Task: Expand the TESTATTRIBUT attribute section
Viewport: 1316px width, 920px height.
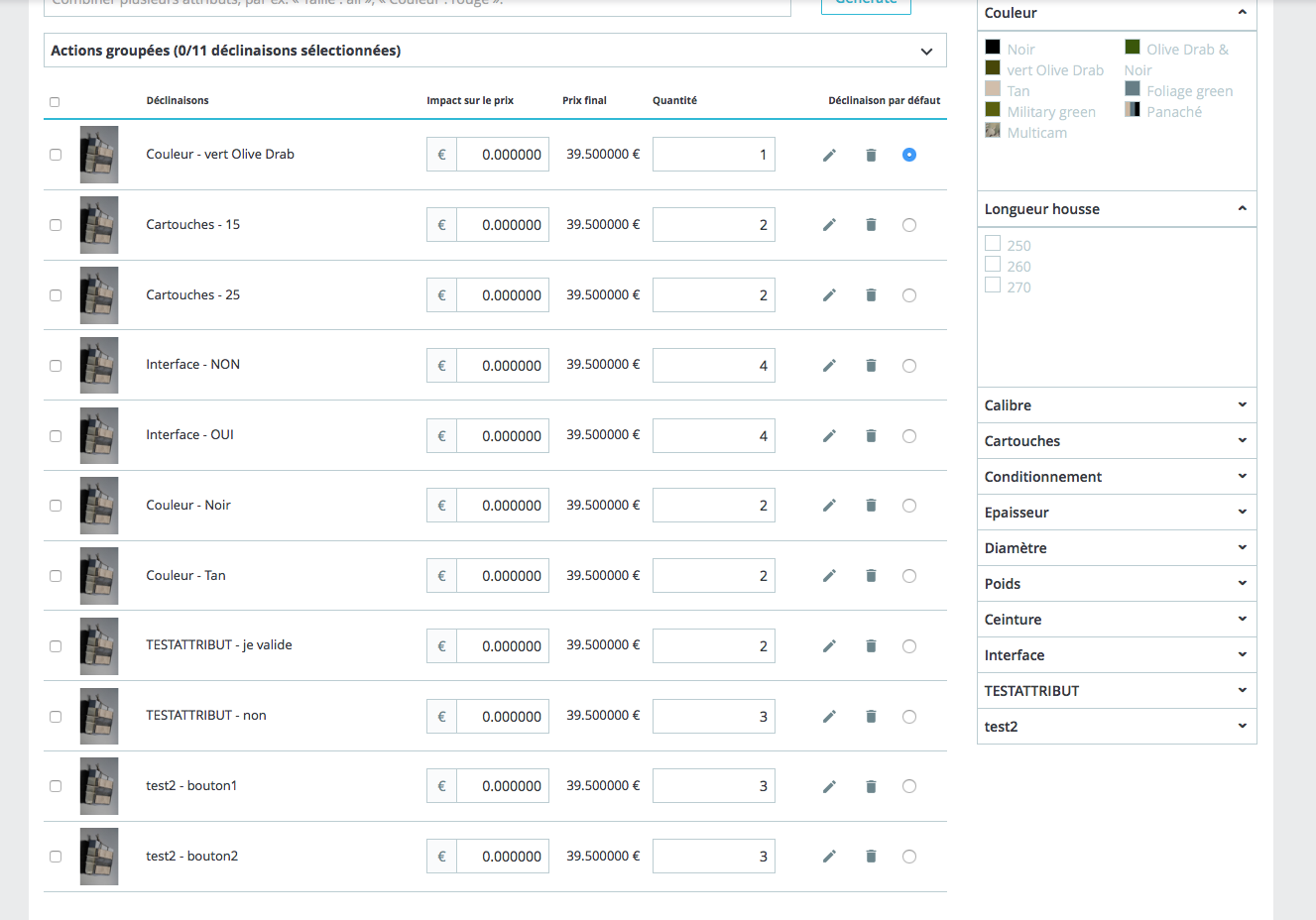Action: pos(1117,691)
